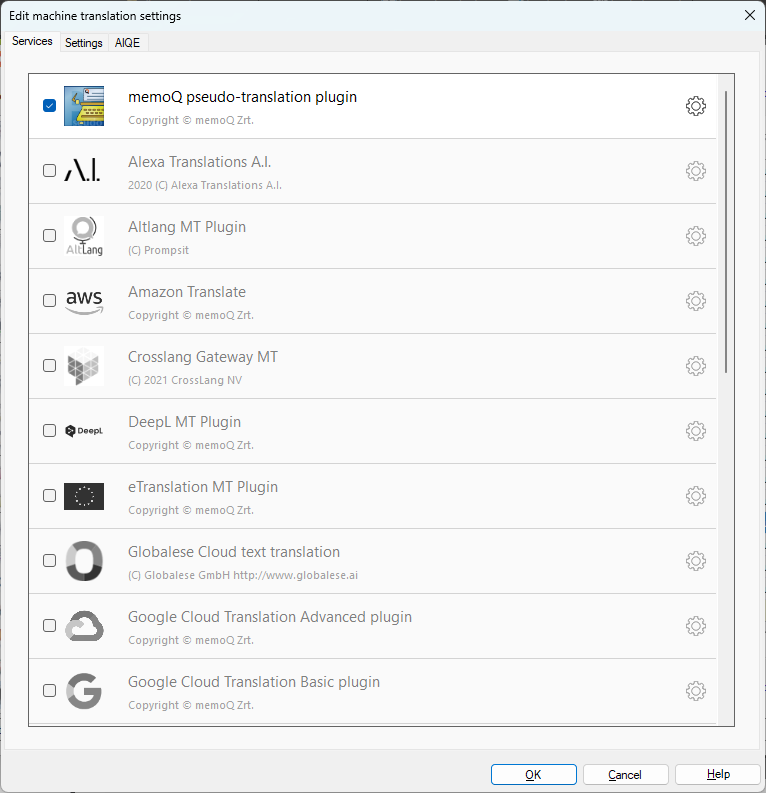
Task: Enable the Crosslang Gateway MT checkbox
Action: coord(50,366)
